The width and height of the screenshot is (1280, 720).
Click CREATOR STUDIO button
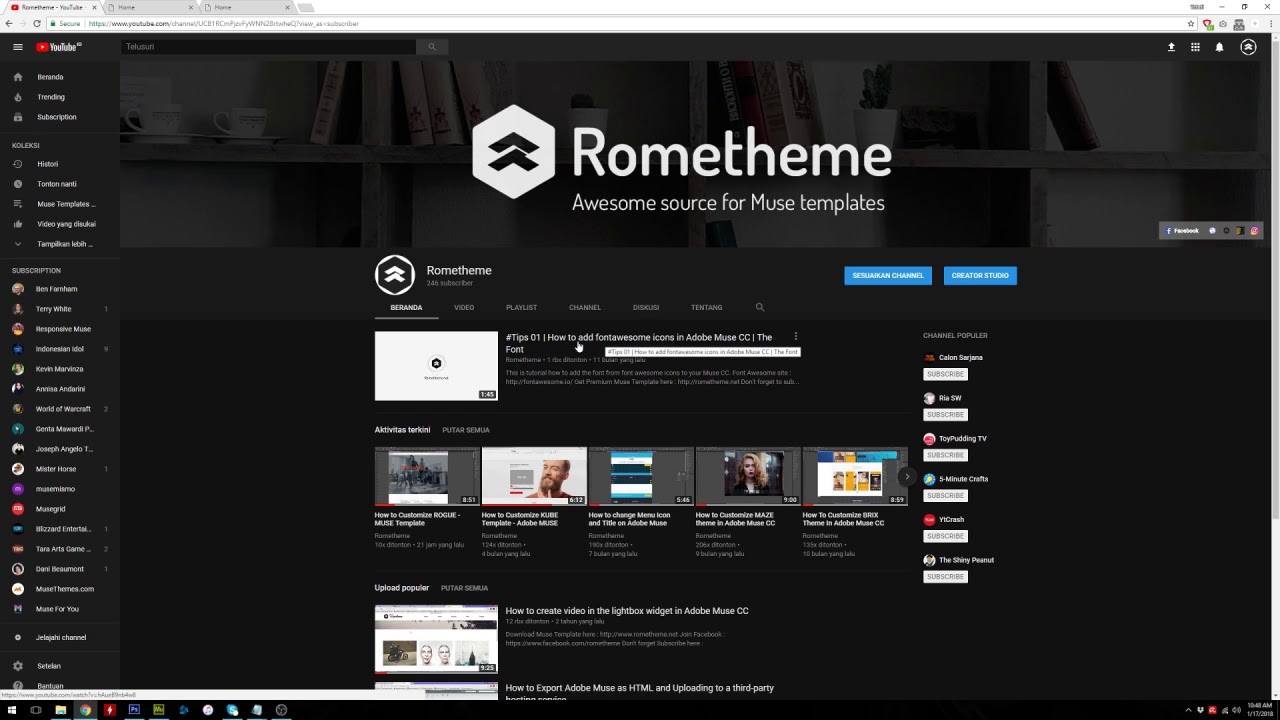(x=980, y=276)
